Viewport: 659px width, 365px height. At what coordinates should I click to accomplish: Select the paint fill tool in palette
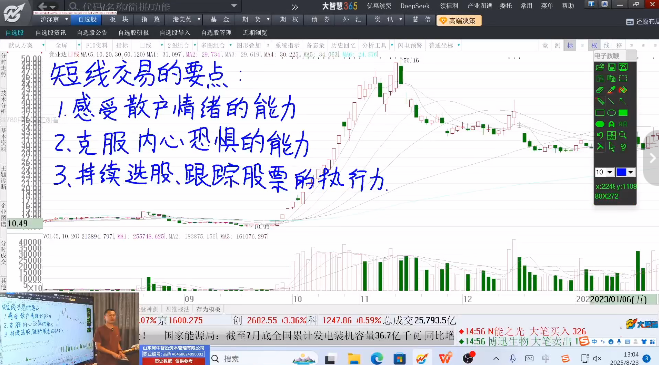[x=623, y=90]
